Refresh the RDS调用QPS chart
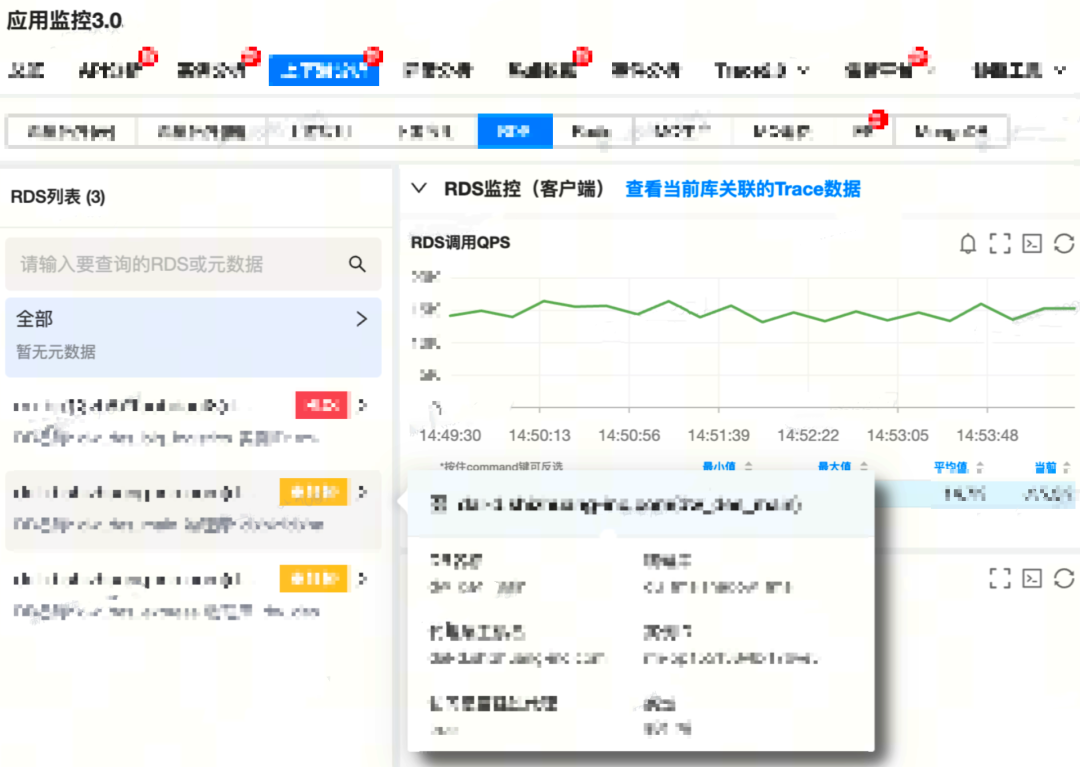 tap(1063, 244)
